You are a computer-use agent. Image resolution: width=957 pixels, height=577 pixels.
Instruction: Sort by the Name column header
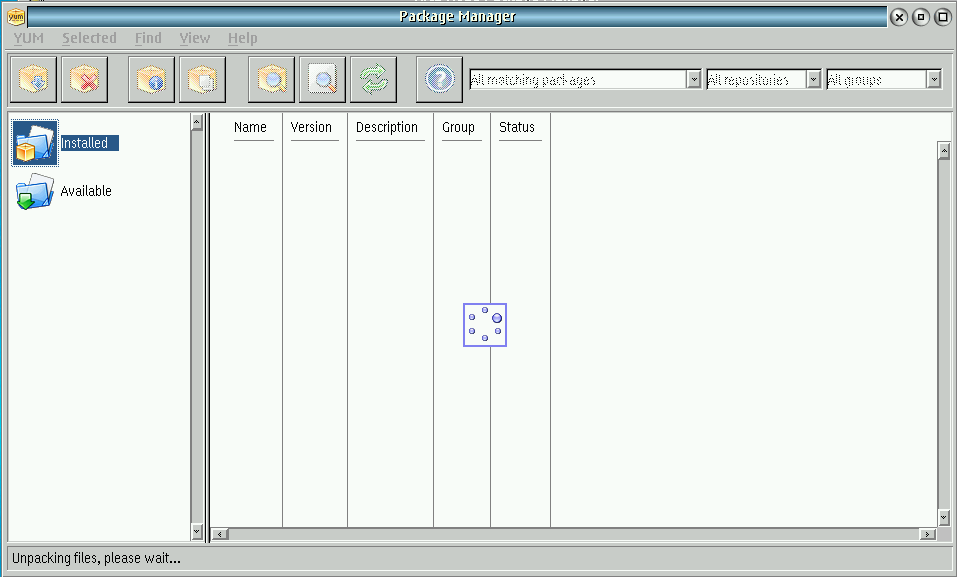pos(250,127)
